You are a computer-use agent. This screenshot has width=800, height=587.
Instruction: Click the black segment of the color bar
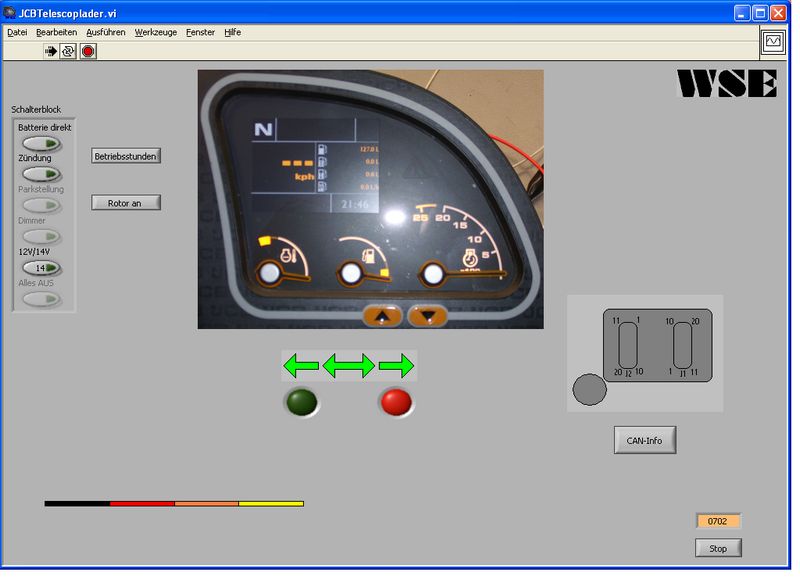77,503
